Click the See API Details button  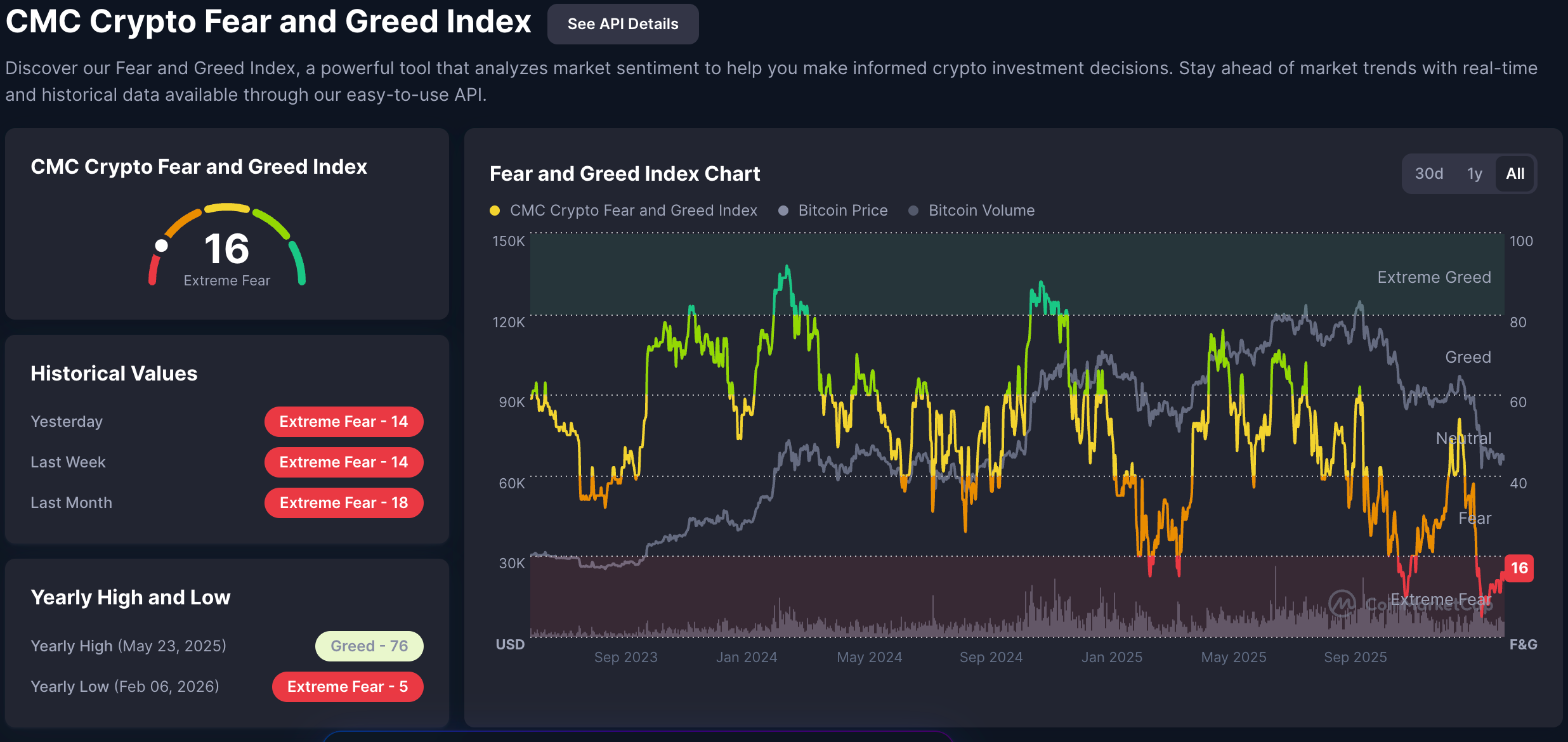(622, 24)
